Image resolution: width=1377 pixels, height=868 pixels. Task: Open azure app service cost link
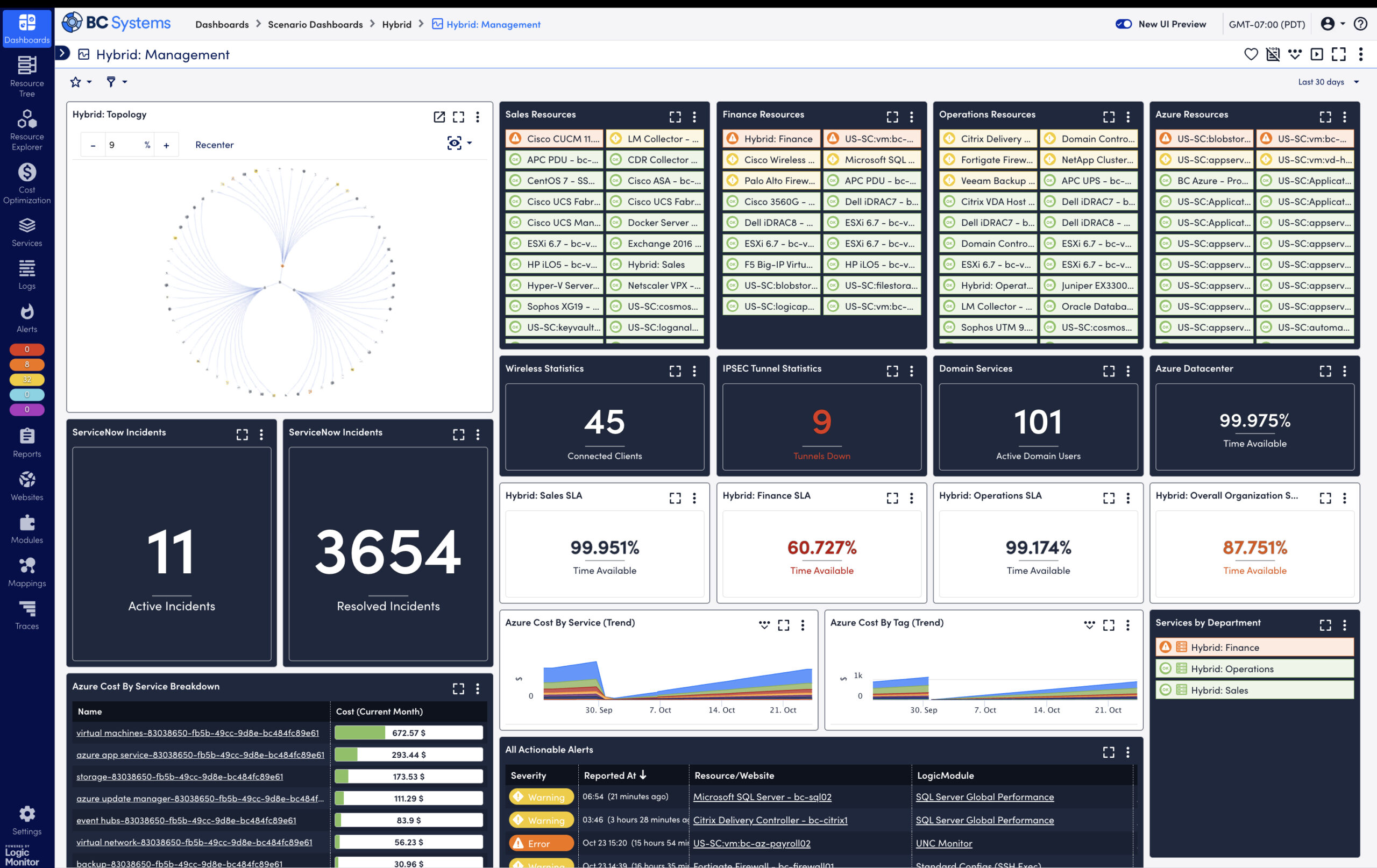click(200, 755)
